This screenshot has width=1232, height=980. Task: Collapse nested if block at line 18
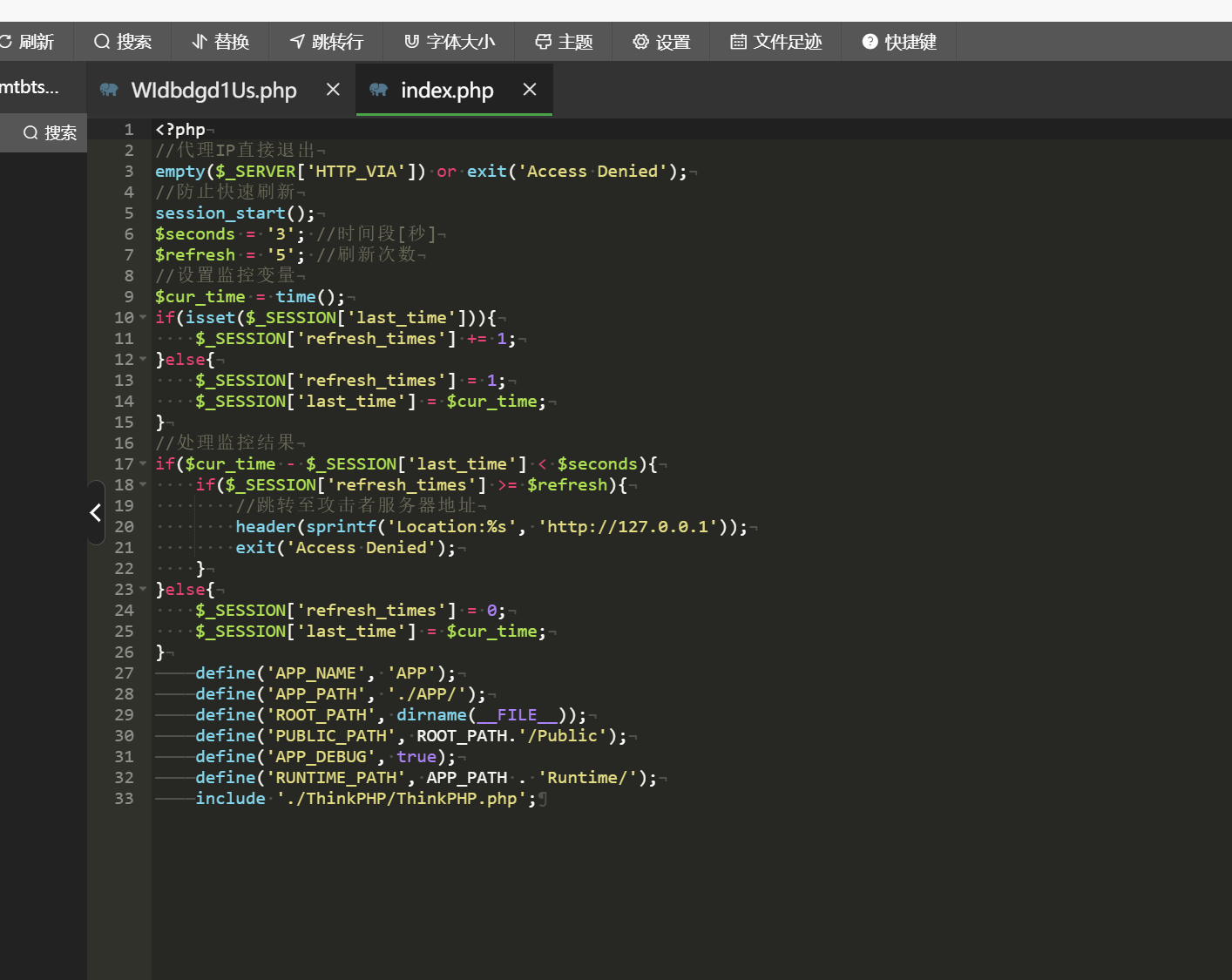coord(143,484)
